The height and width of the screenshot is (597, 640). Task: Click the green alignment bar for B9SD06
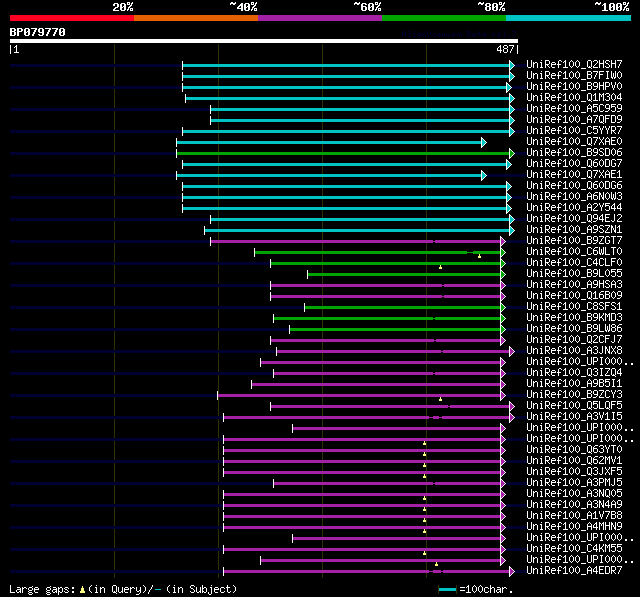tap(343, 153)
